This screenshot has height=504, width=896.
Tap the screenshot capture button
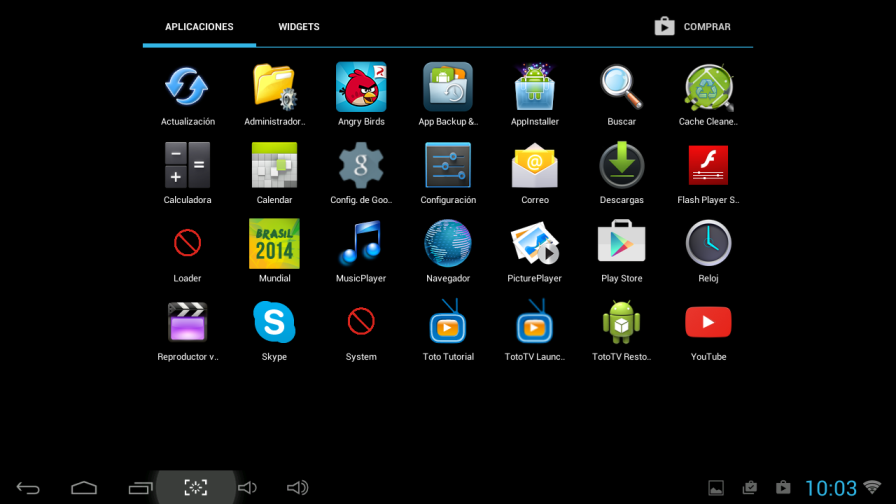tap(195, 487)
